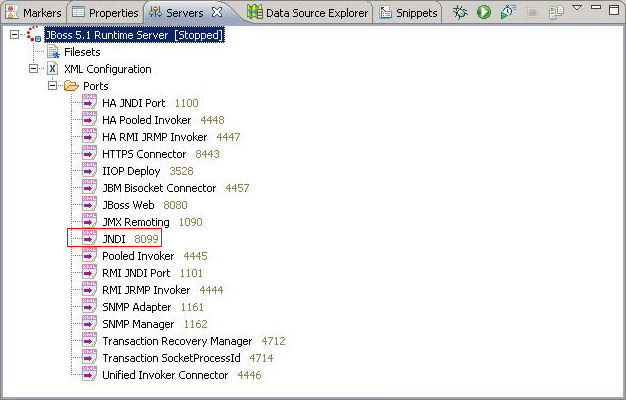
Task: Click the green Start server button
Action: pyautogui.click(x=484, y=13)
